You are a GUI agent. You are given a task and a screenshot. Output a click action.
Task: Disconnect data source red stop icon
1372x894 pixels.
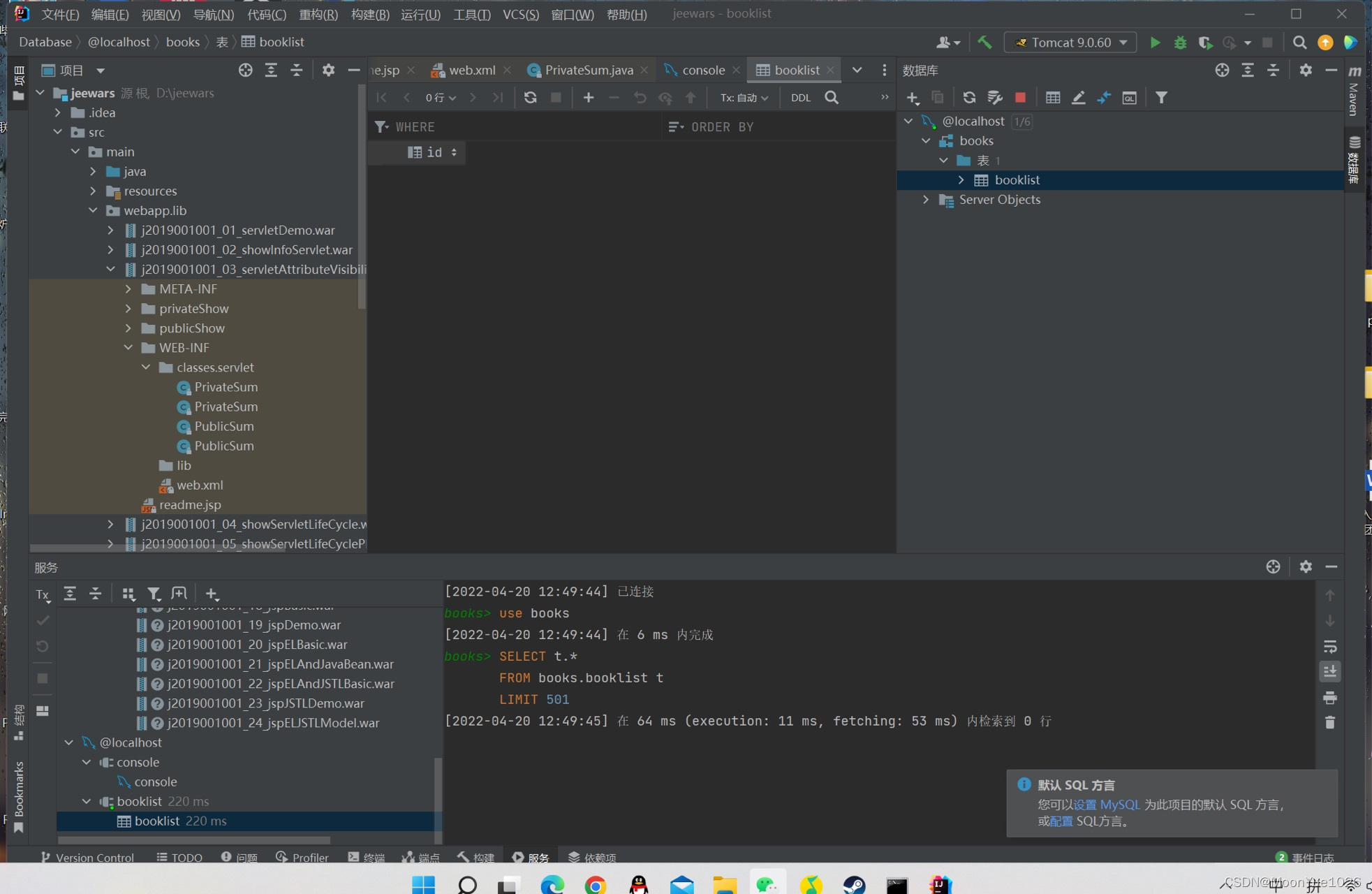tap(1020, 98)
